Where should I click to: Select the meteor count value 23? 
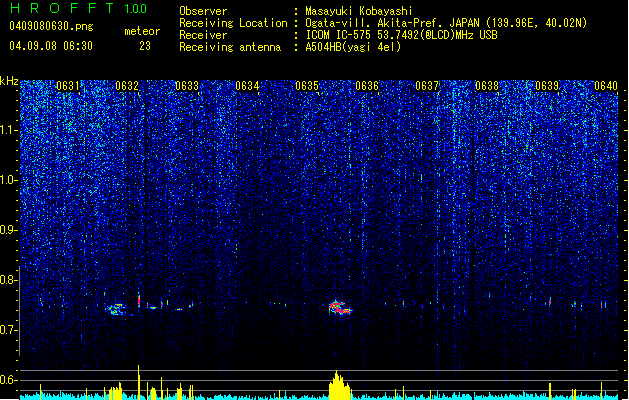(145, 46)
